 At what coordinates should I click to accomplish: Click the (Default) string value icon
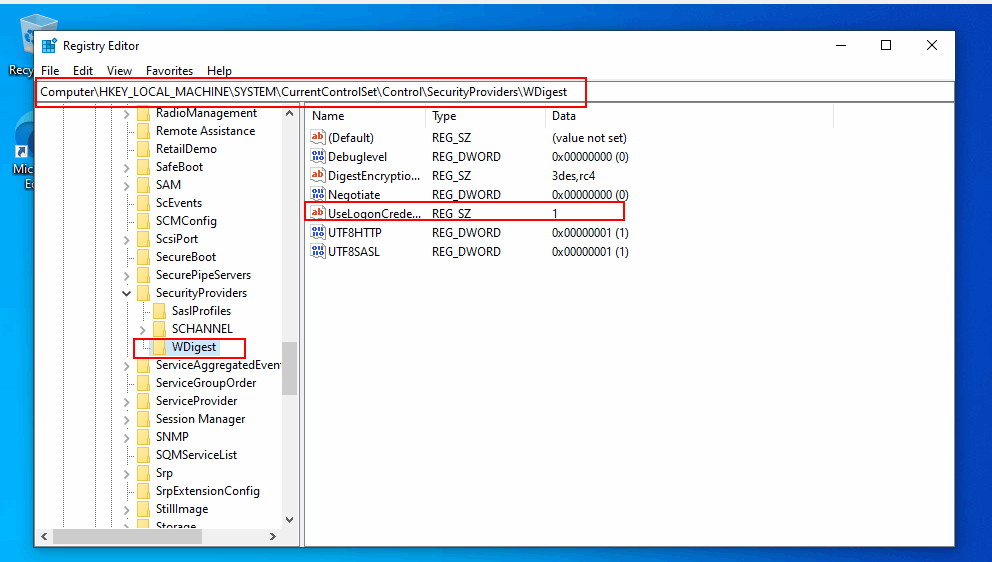[x=318, y=138]
